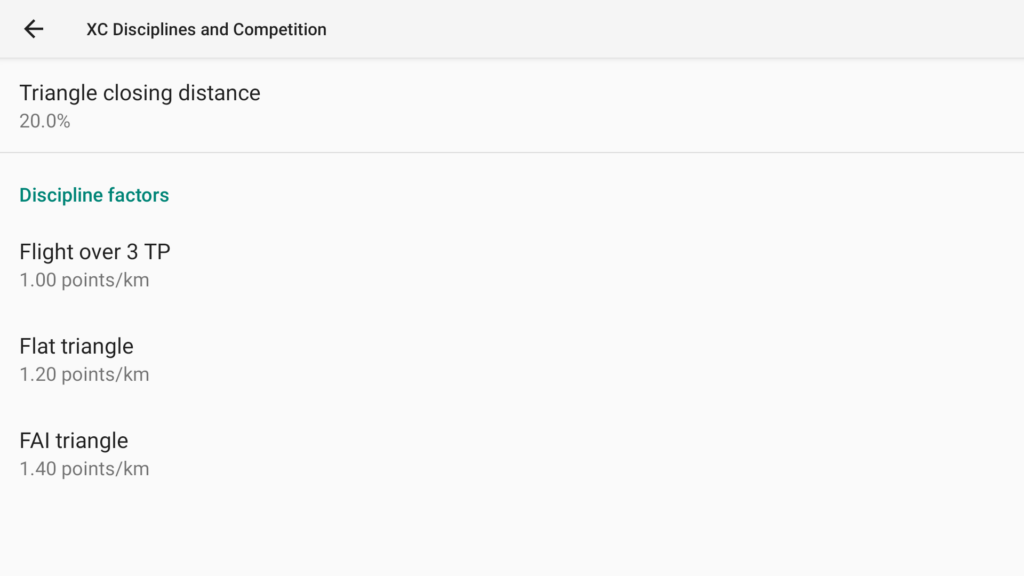Screen dimensions: 1024x576
Task: Click the 1.40 points/km value
Action: (x=84, y=469)
